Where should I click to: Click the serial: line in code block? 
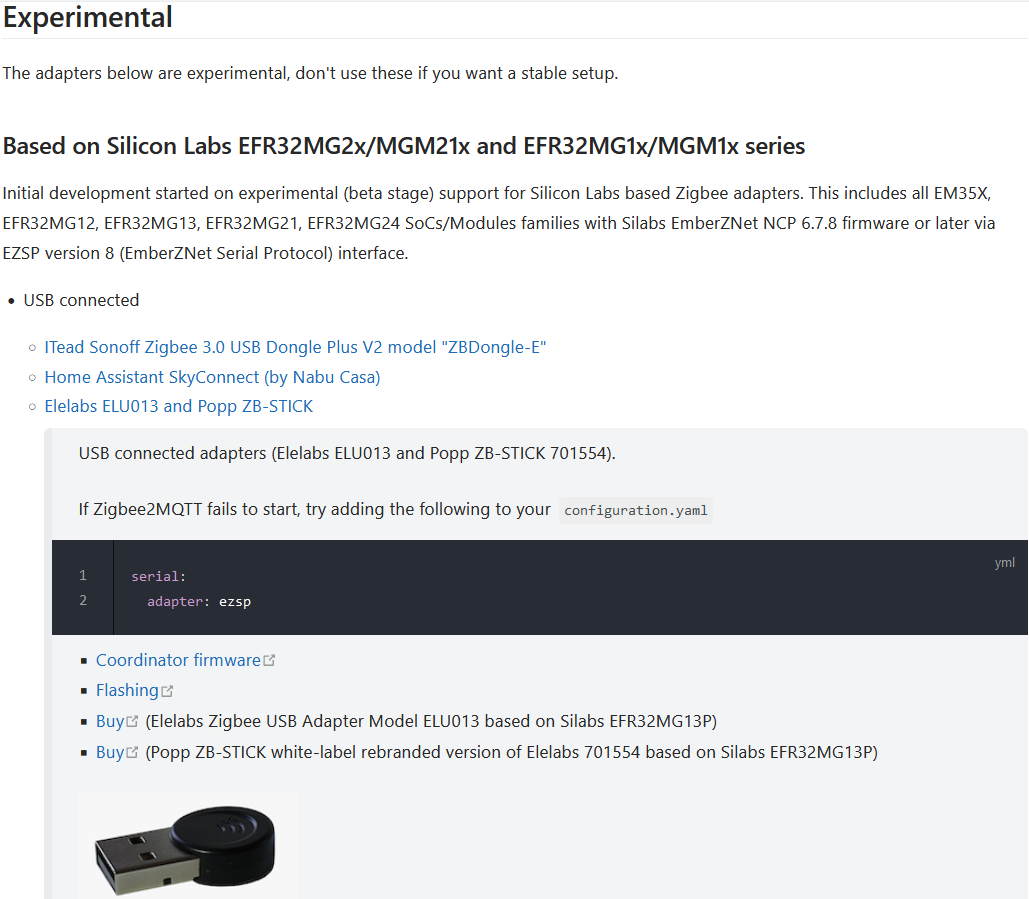pos(159,576)
